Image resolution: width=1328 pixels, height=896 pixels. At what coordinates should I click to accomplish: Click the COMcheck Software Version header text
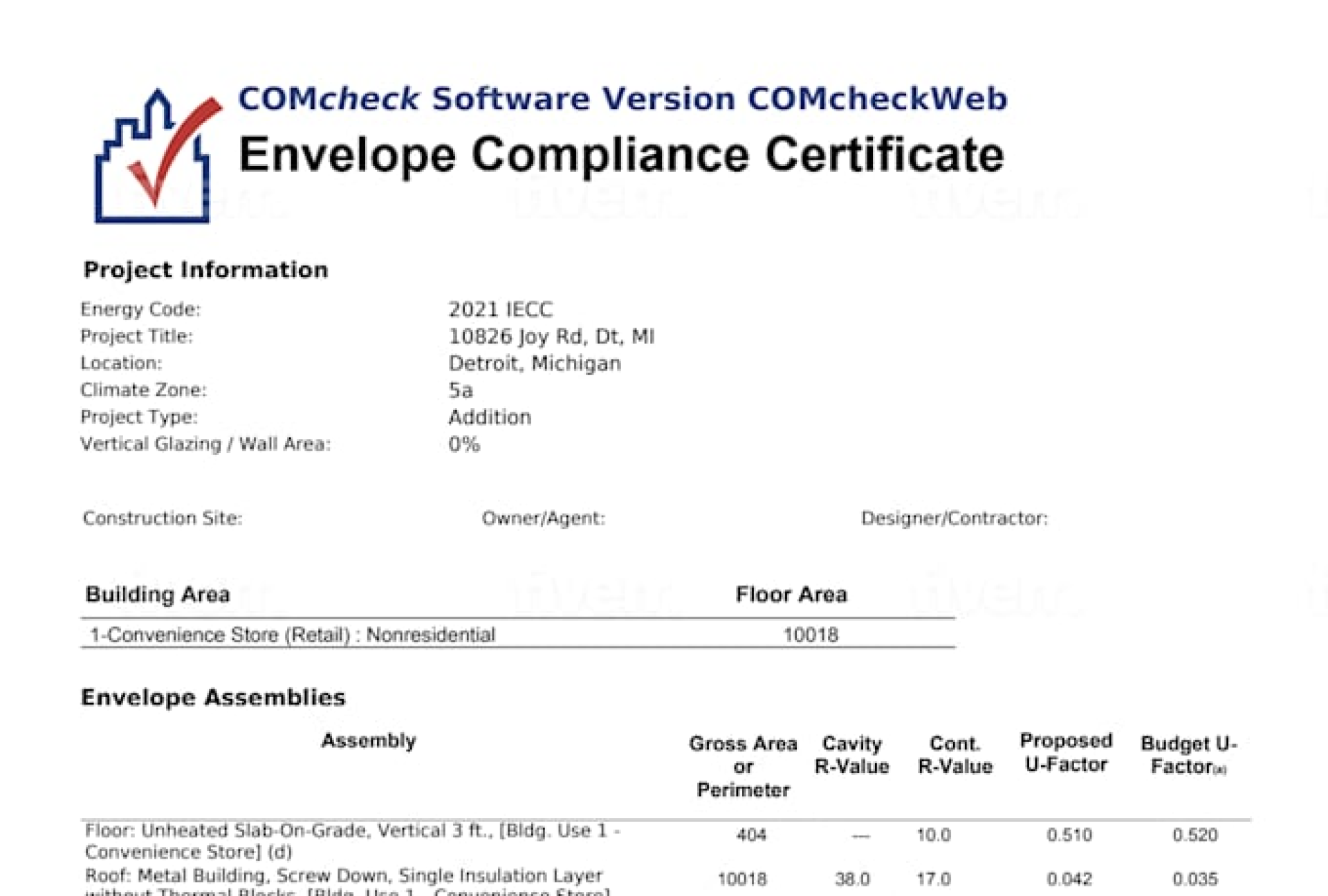click(622, 99)
